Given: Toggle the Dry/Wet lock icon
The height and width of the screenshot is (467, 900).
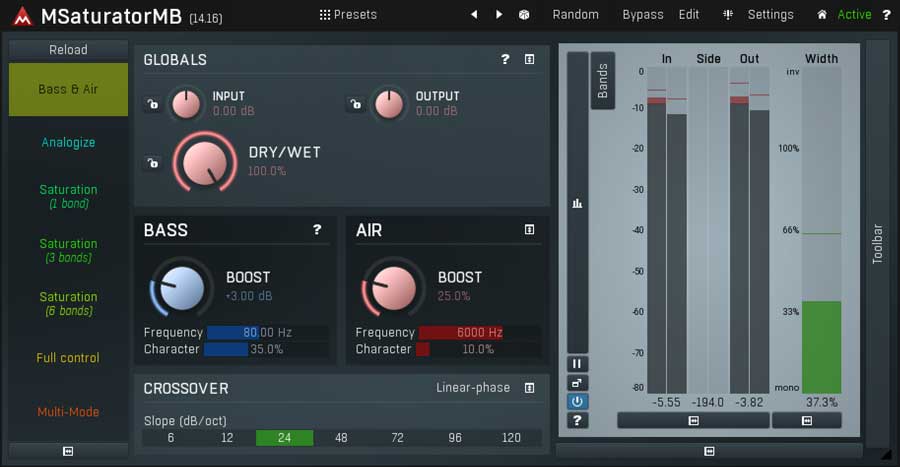Looking at the screenshot, I should pyautogui.click(x=152, y=163).
